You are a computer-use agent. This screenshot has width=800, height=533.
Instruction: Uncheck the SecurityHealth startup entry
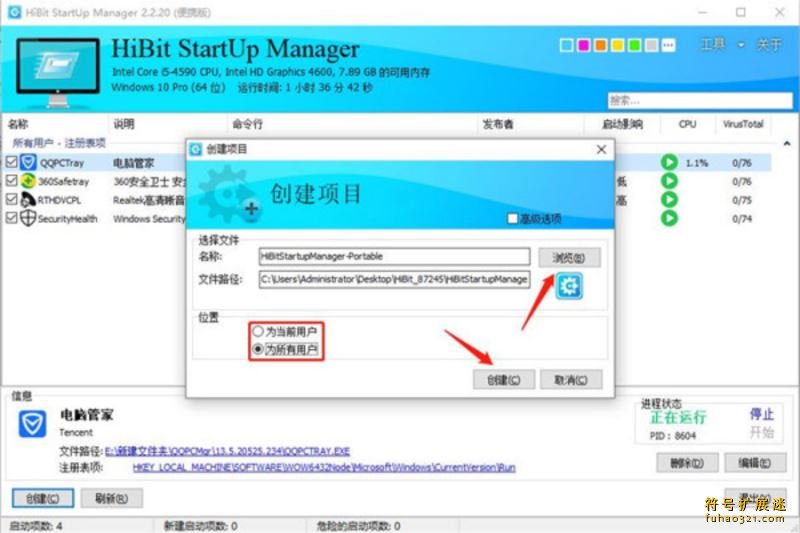(x=11, y=218)
